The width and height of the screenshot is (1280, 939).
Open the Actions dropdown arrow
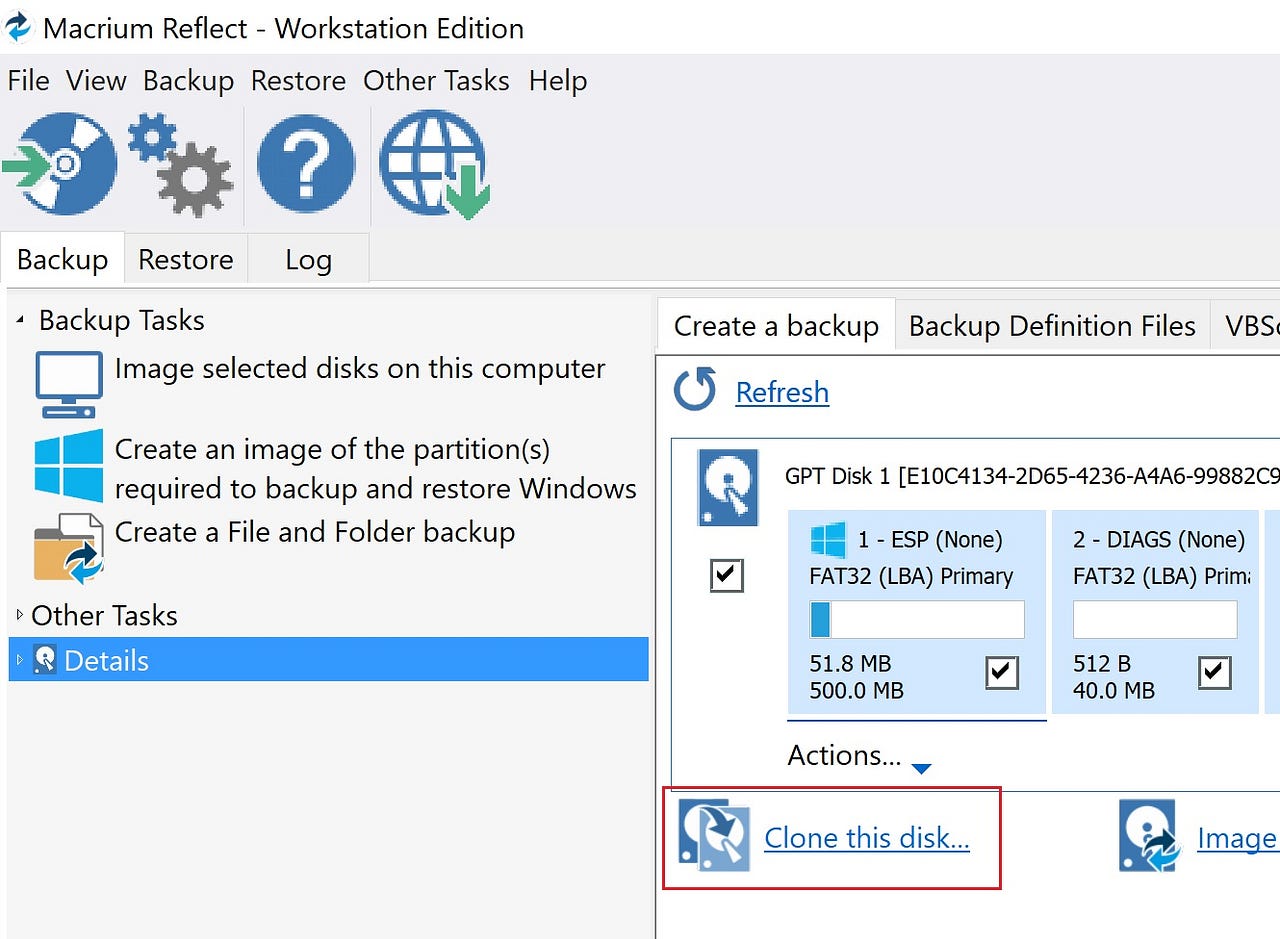[922, 768]
